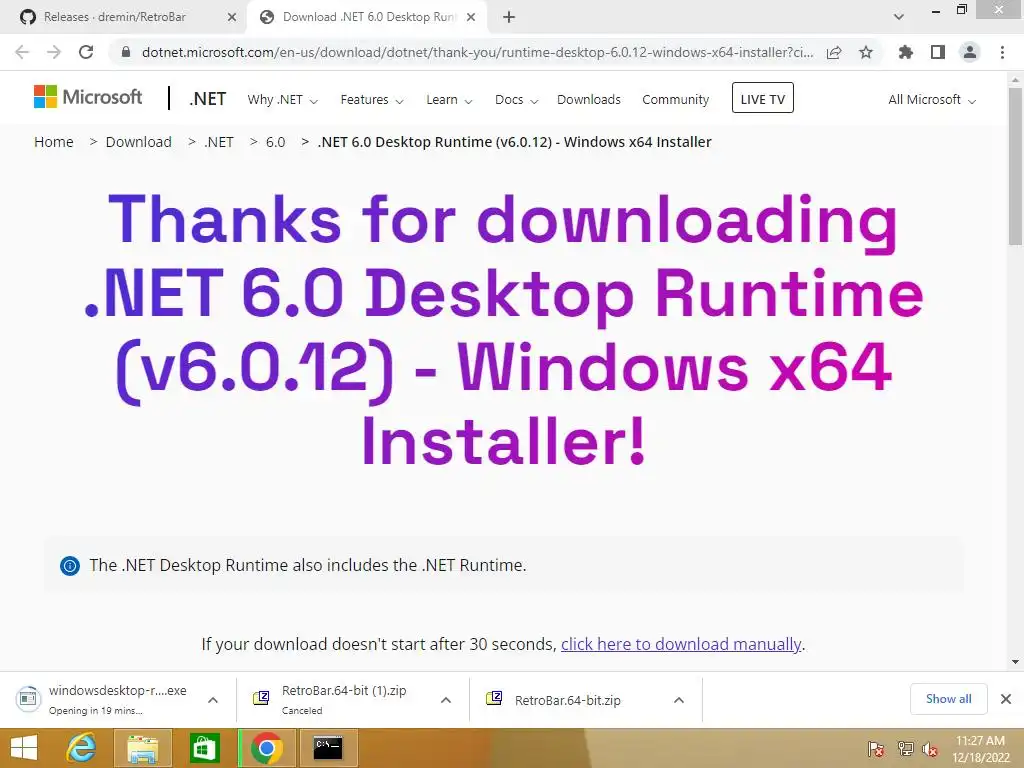Click the network tray icon

click(x=905, y=749)
